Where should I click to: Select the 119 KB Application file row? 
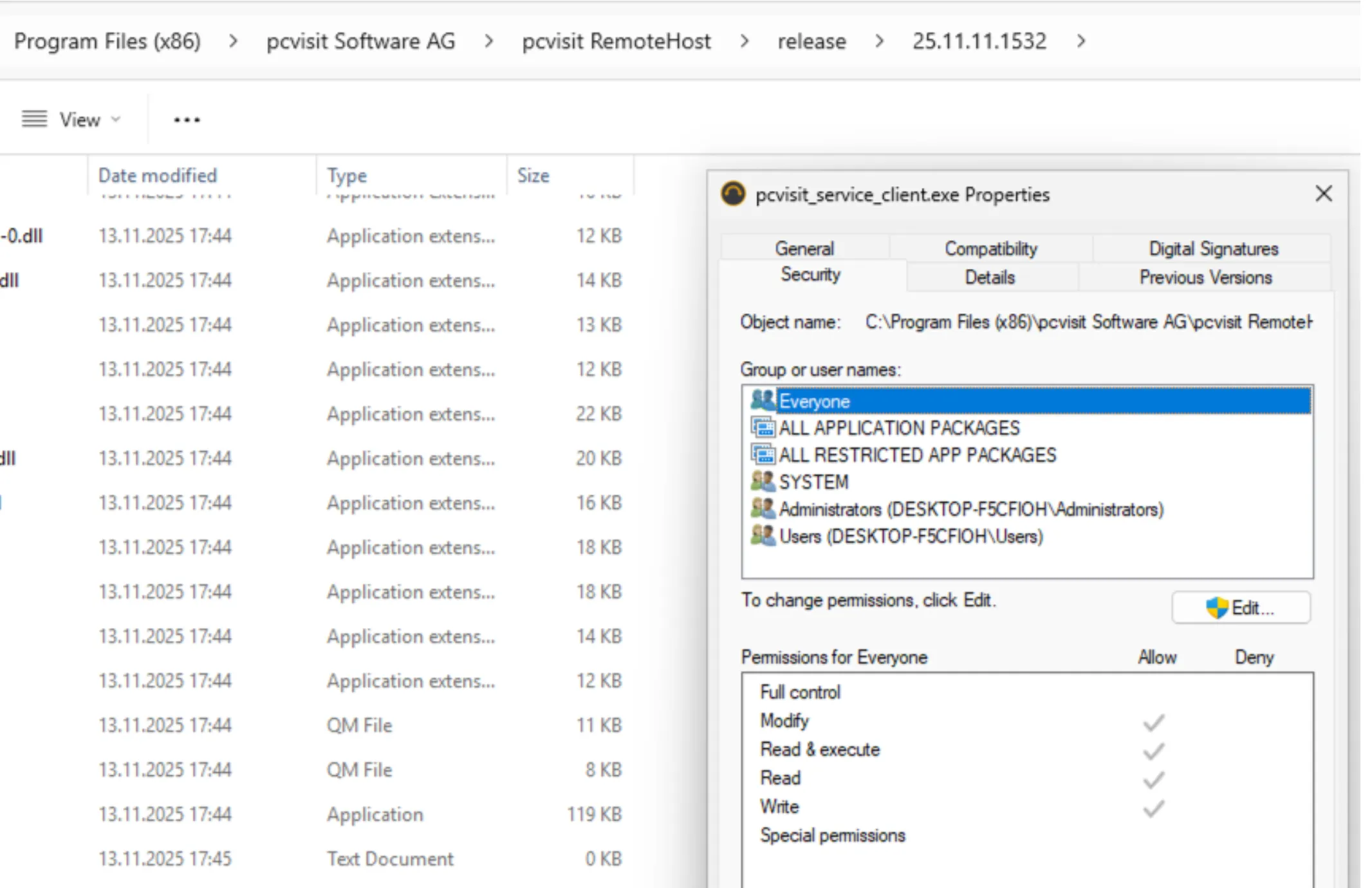point(375,814)
